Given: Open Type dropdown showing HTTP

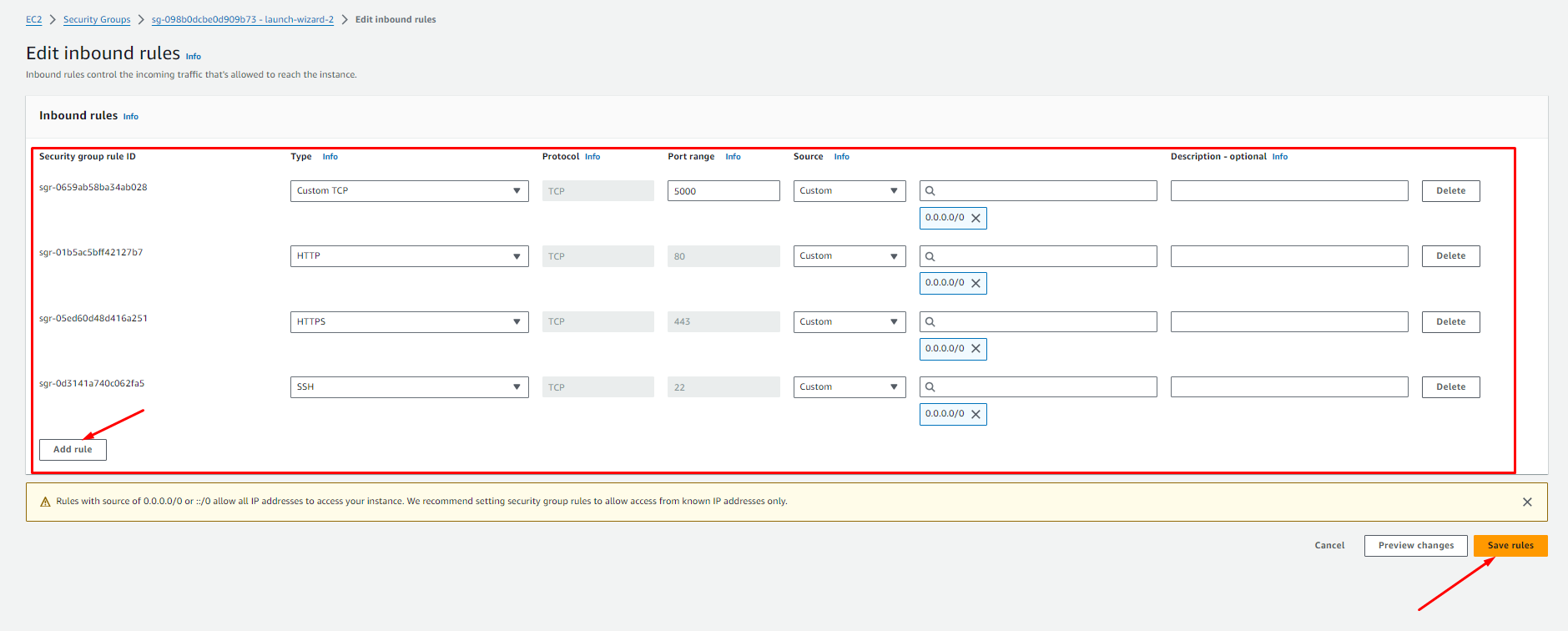Looking at the screenshot, I should pyautogui.click(x=409, y=256).
